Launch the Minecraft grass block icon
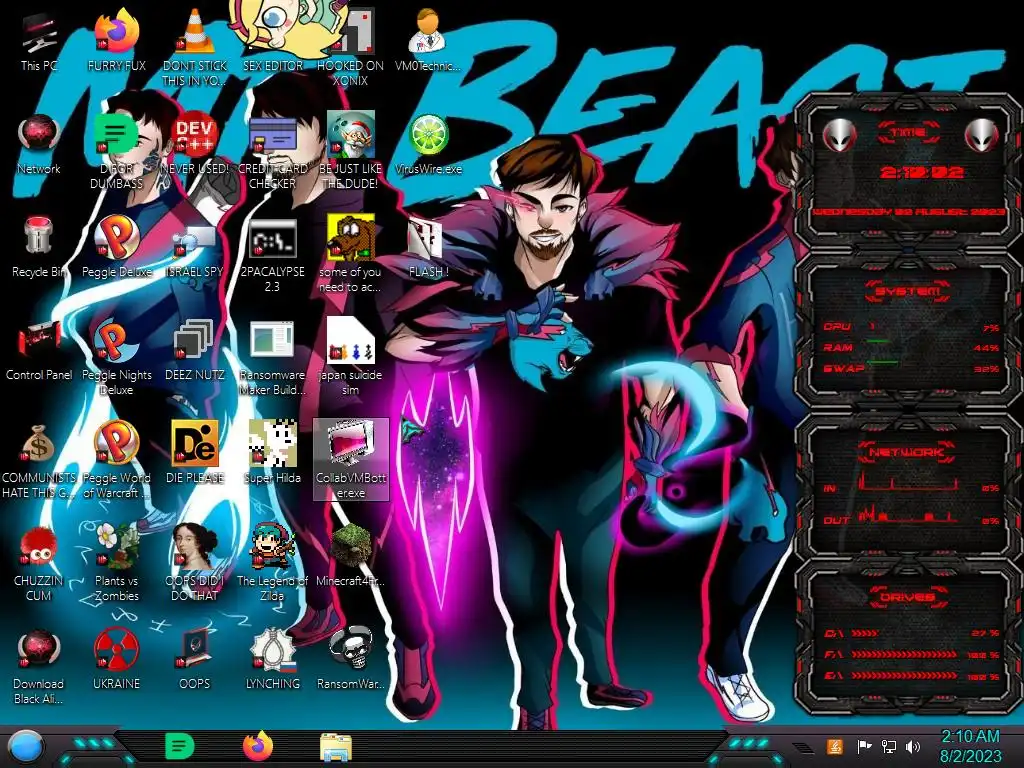Screen dimensions: 1024x768 click(351, 555)
